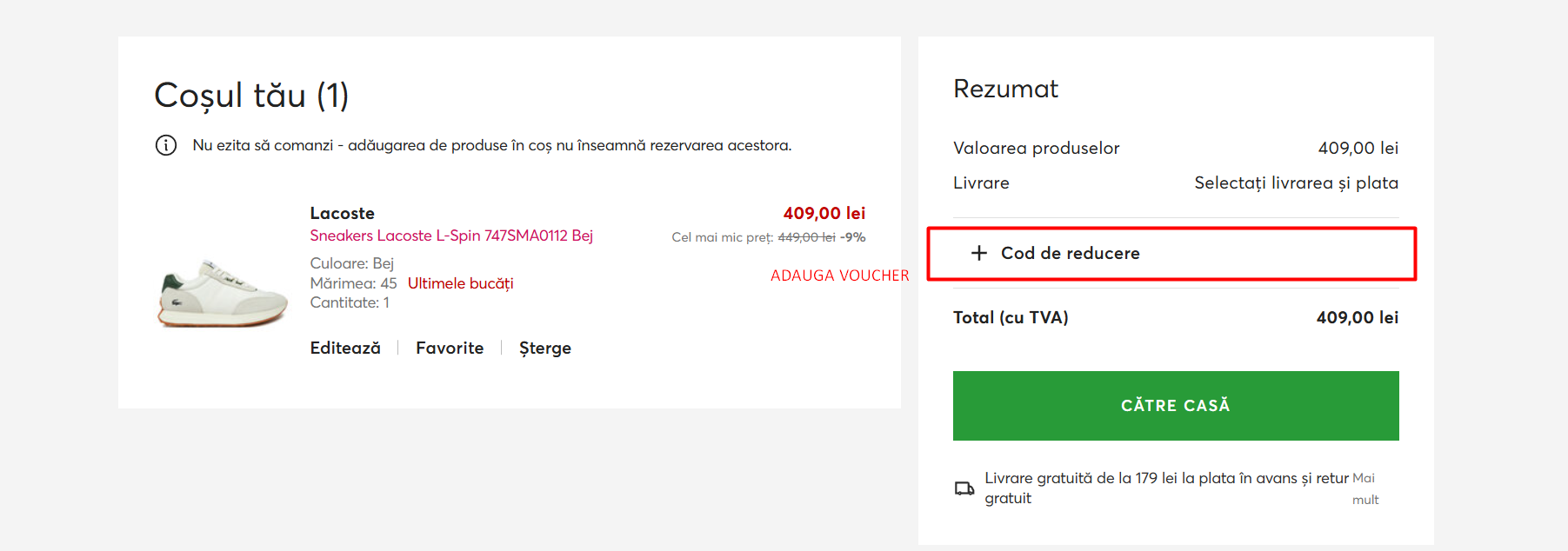The width and height of the screenshot is (1568, 551).
Task: Click Selectați livrarea și plata
Action: coord(1296,183)
